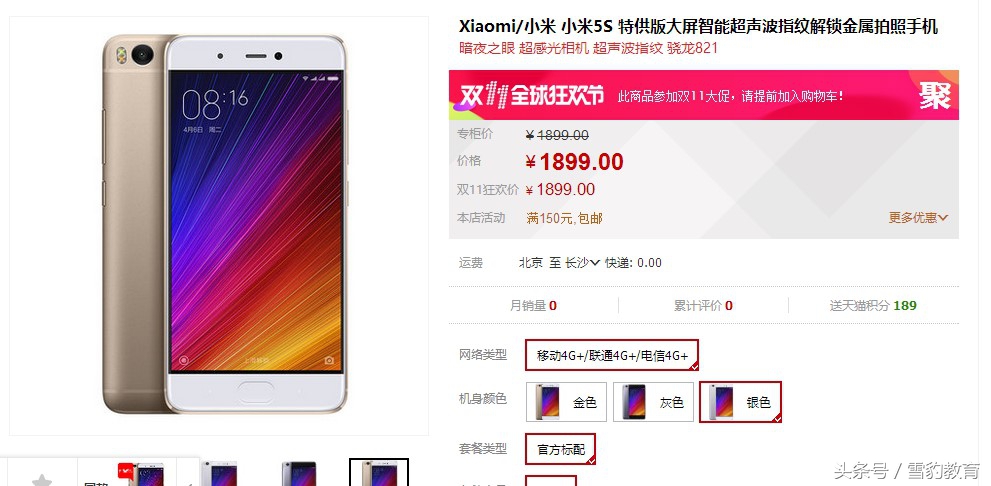Click the 聚 icon on promo banner
This screenshot has width=991, height=486.
point(934,95)
